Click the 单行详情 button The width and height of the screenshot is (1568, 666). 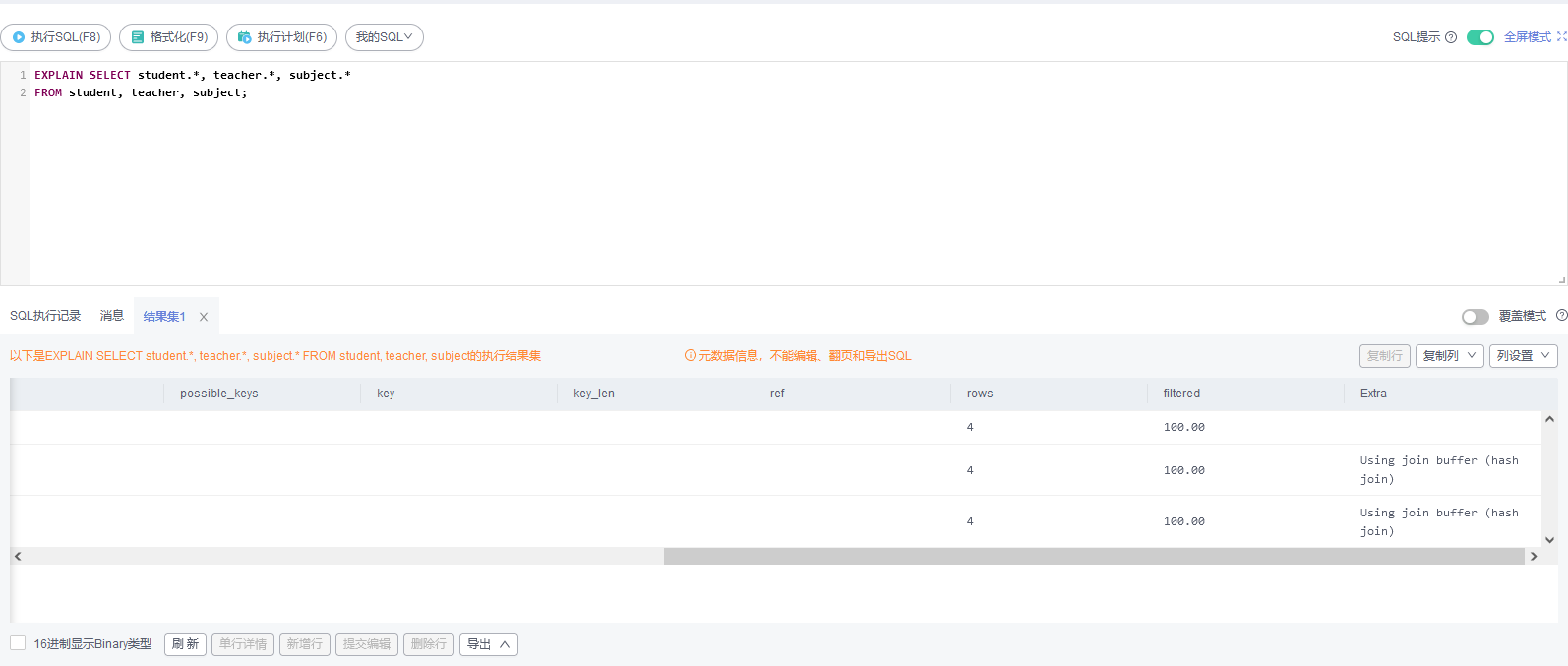pos(243,644)
